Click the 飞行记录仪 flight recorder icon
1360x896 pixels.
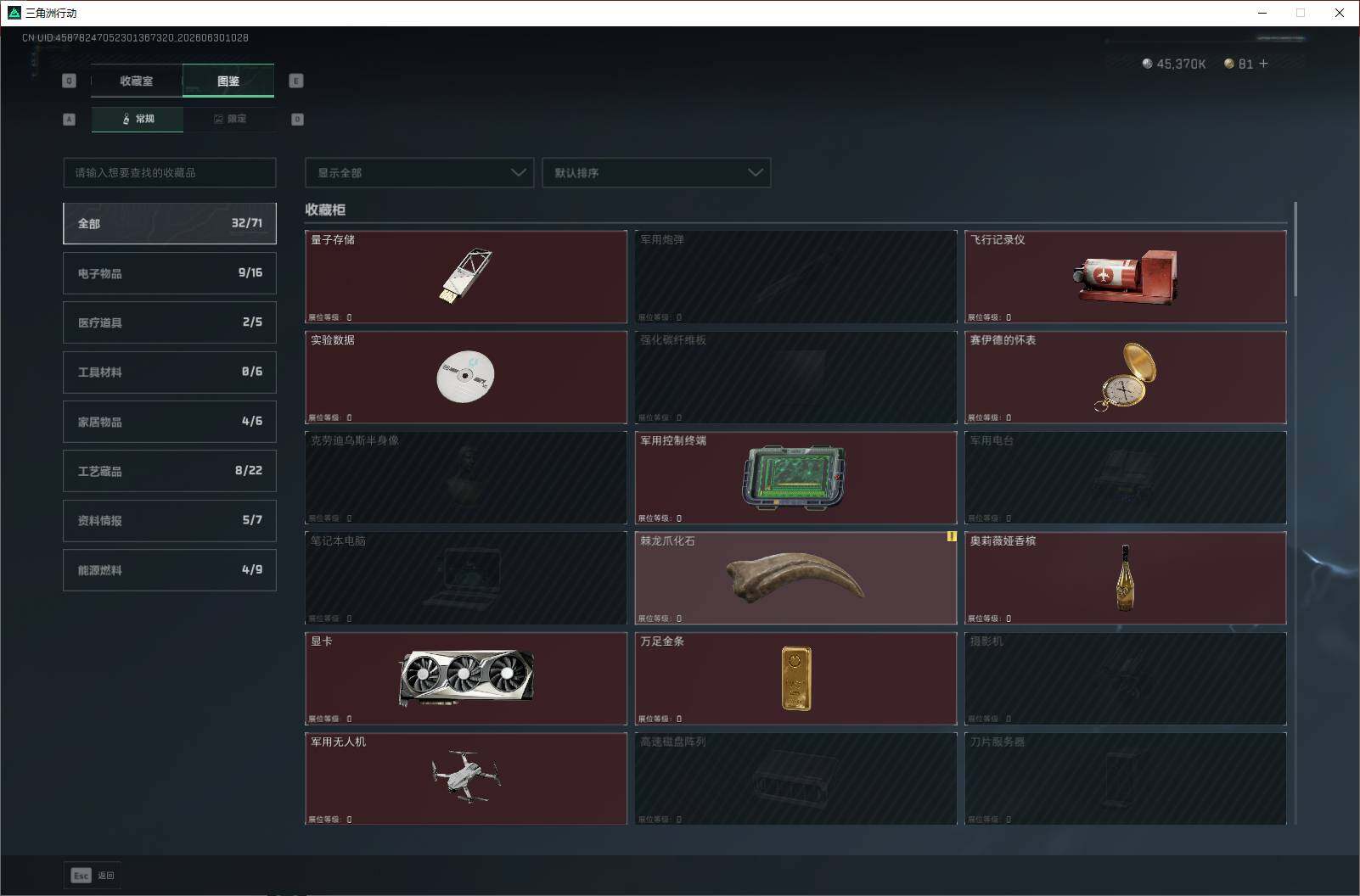pos(1126,277)
